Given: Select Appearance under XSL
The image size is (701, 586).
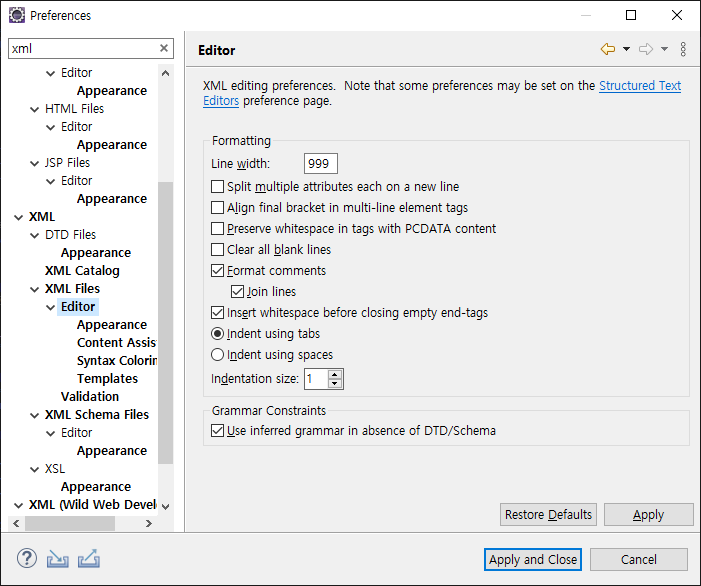Looking at the screenshot, I should coord(96,486).
